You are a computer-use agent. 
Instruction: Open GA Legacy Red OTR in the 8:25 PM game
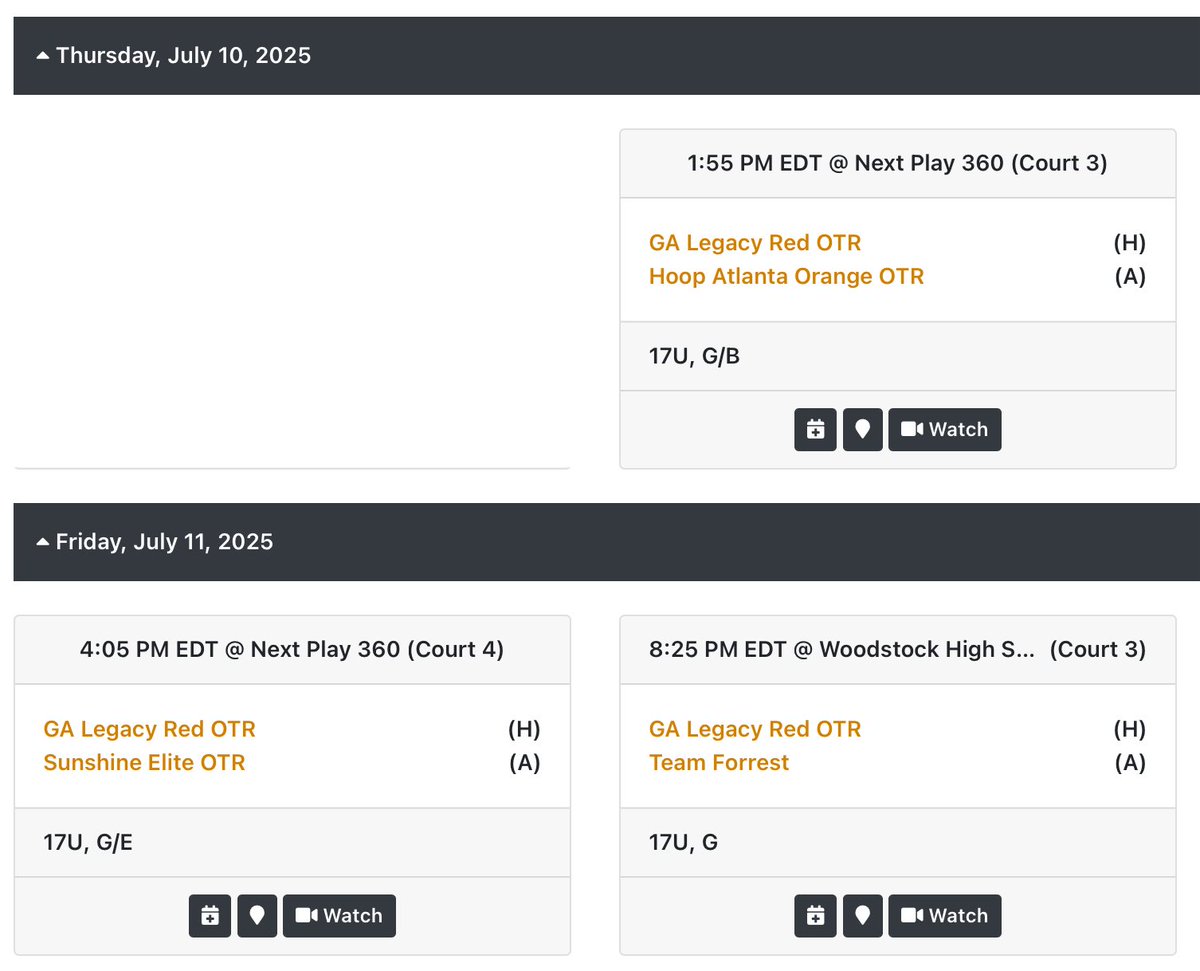tap(755, 729)
